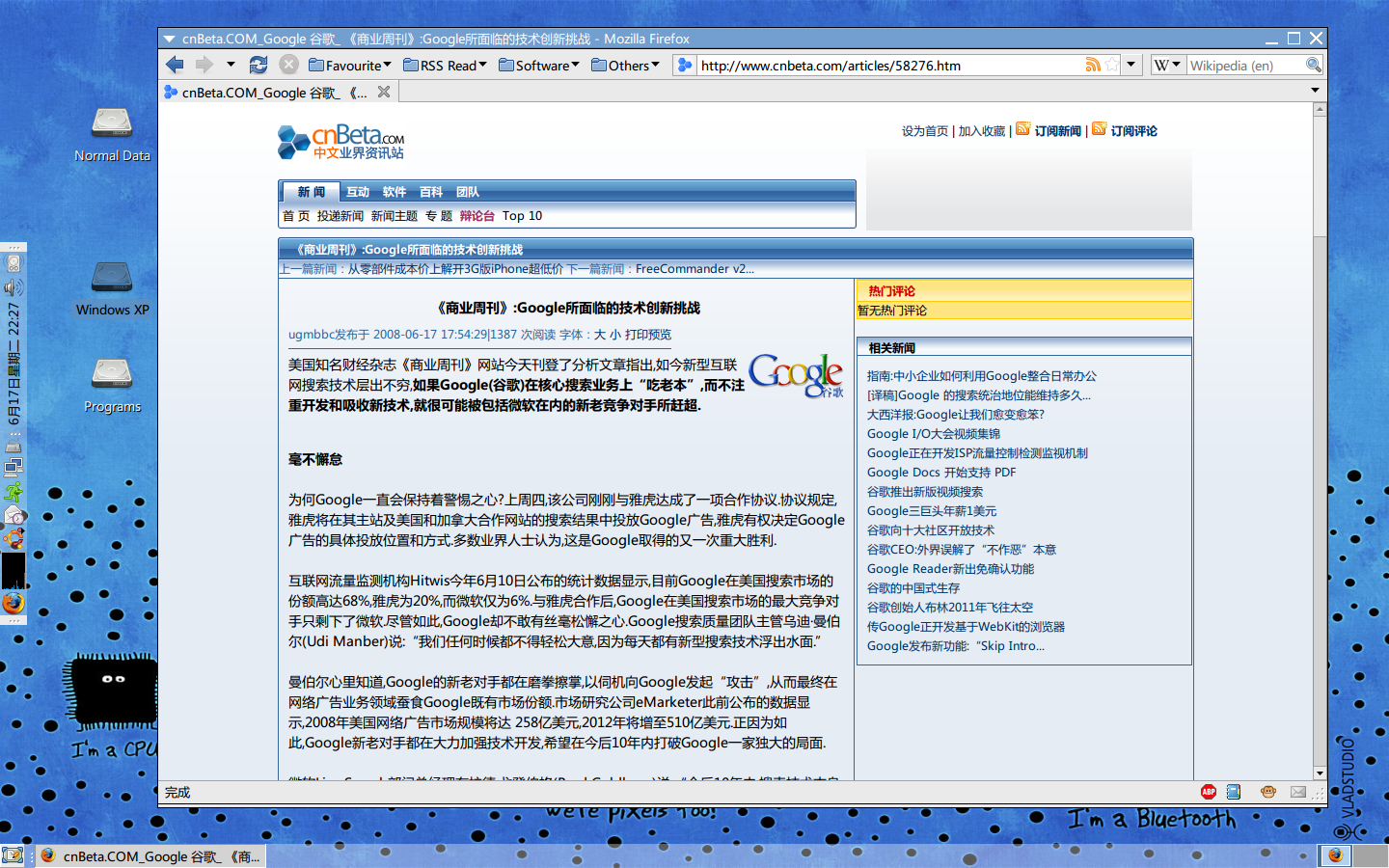Open related news Google Docs 开始支持 PDF
The image size is (1389, 868).
pos(940,473)
